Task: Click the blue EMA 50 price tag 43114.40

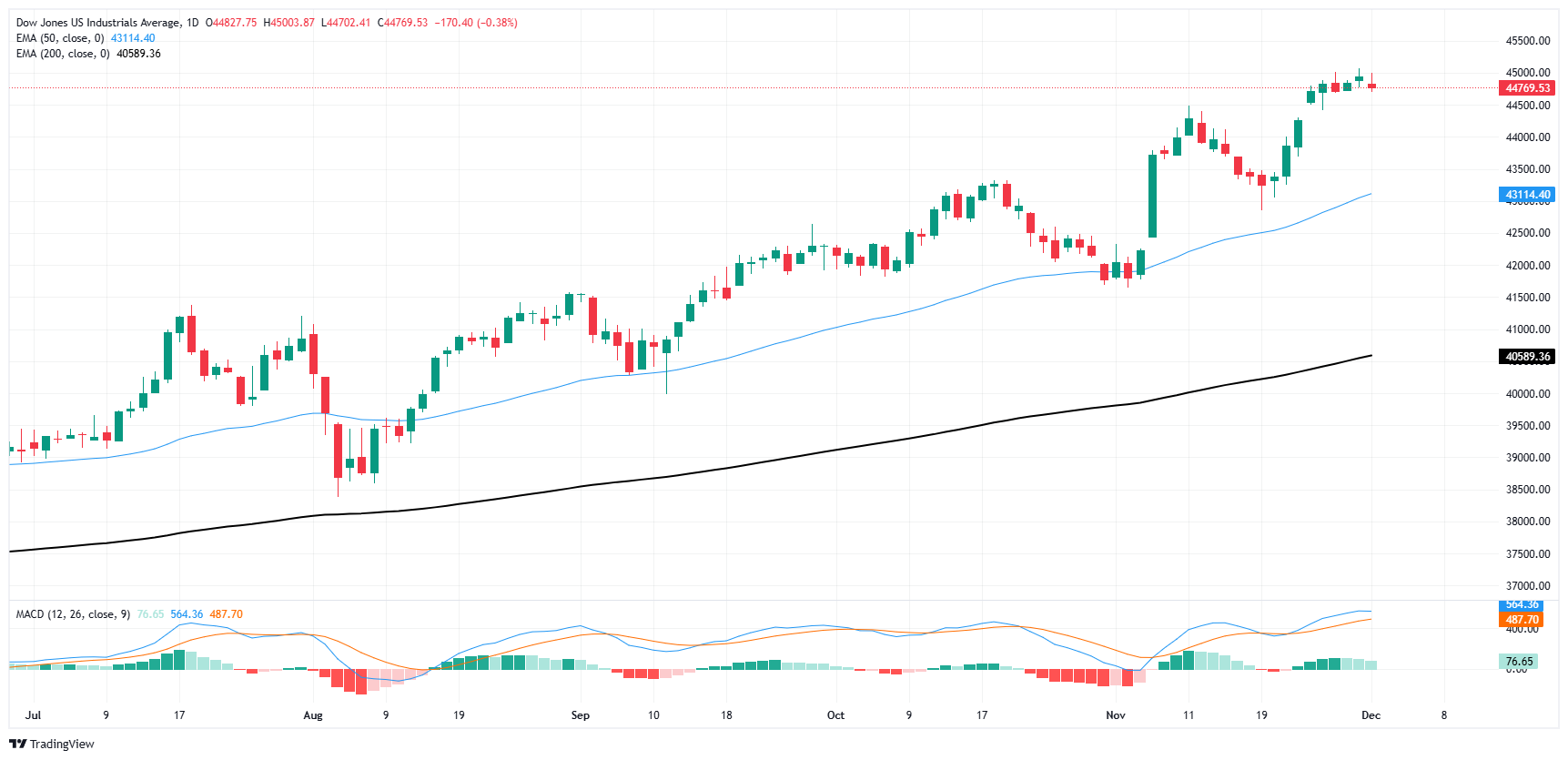Action: click(x=1527, y=195)
